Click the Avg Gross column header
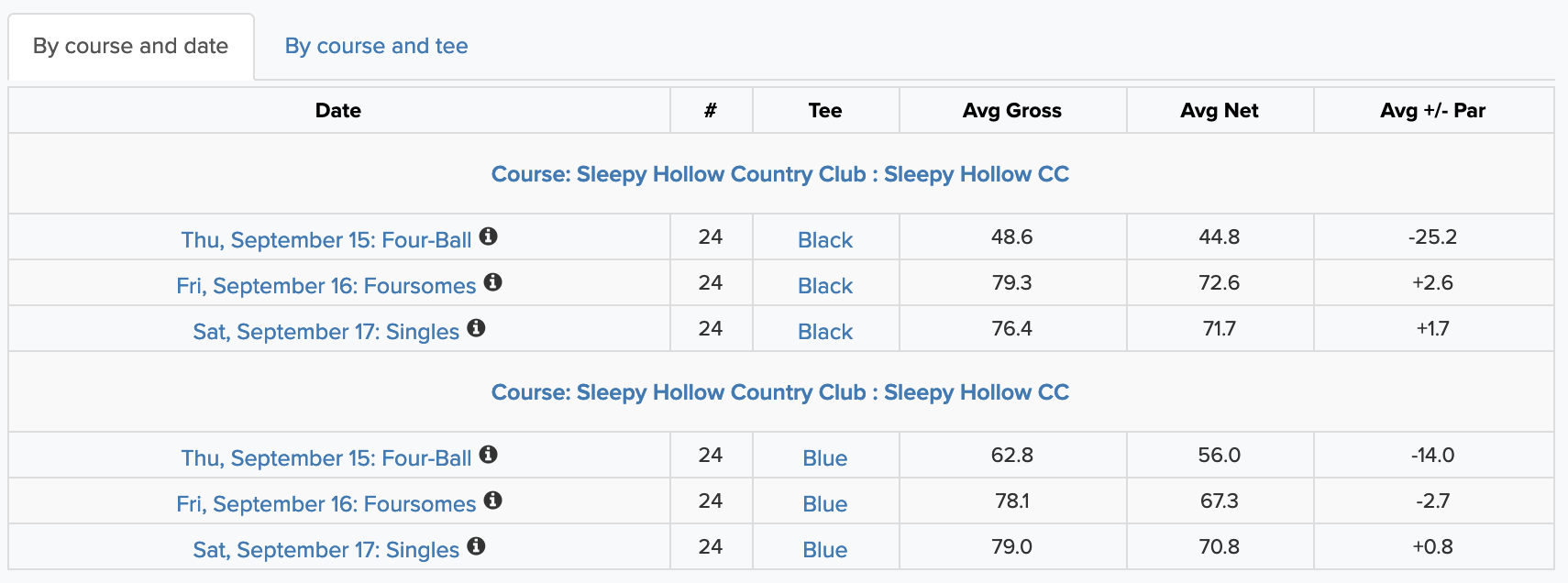 point(1012,111)
